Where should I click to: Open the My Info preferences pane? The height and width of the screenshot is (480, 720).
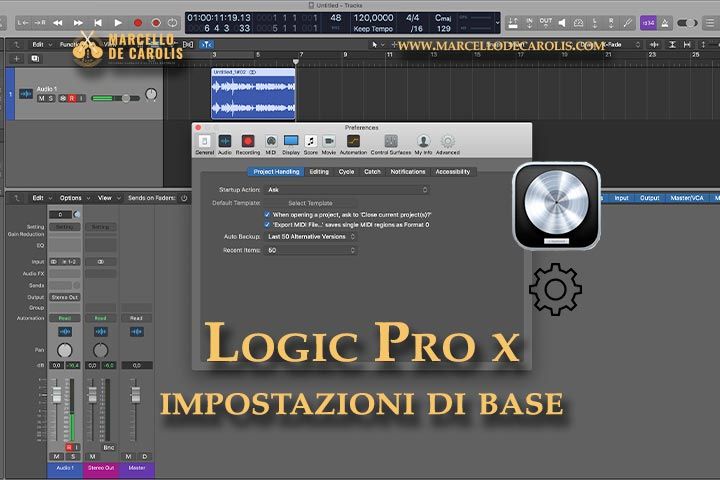click(x=423, y=145)
